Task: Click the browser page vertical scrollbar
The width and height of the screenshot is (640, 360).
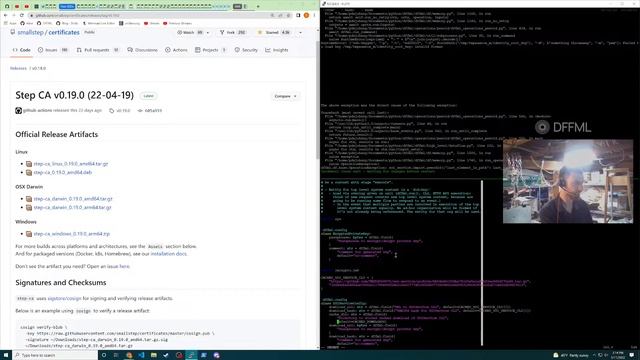Action: 318,100
